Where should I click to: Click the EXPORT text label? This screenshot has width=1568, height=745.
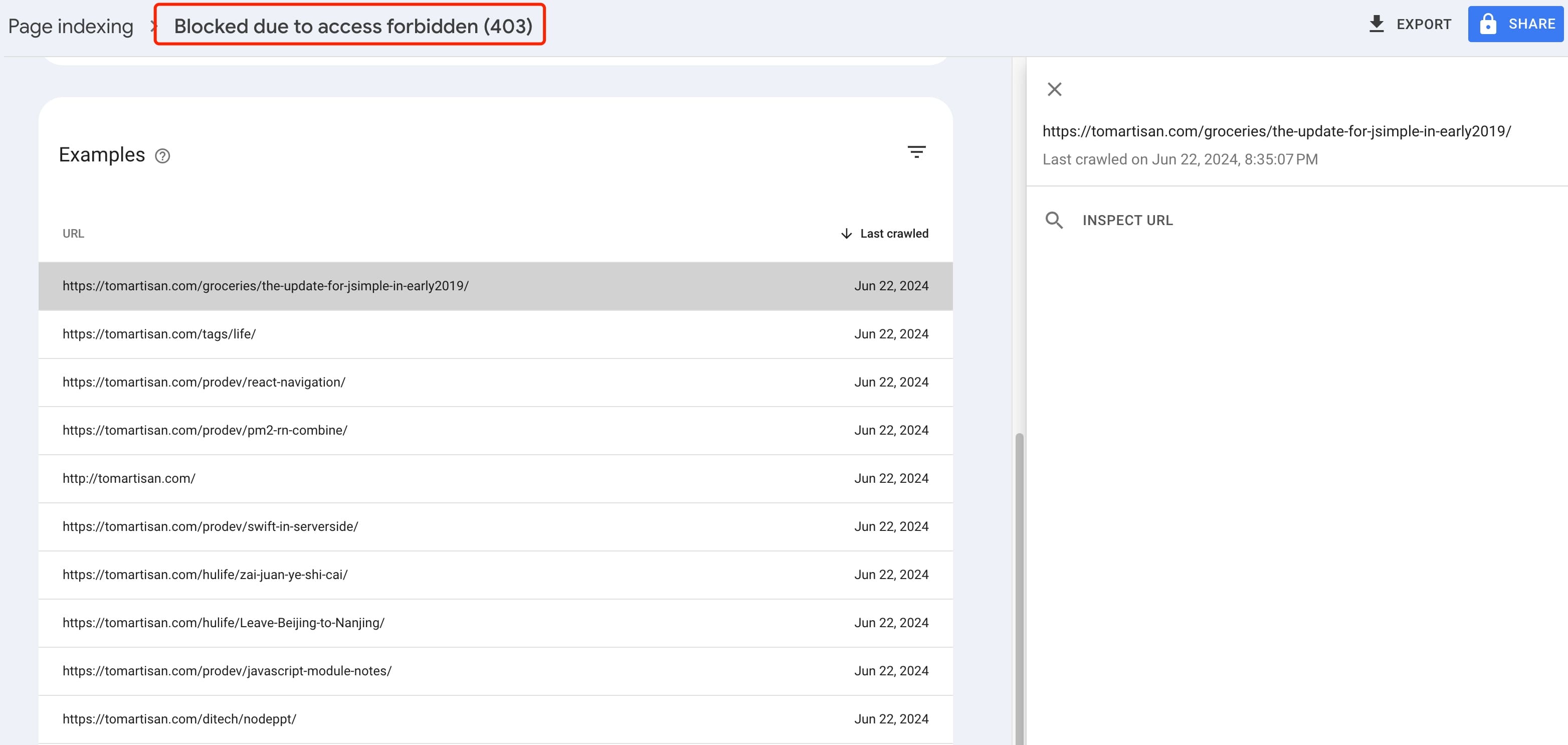tap(1424, 25)
